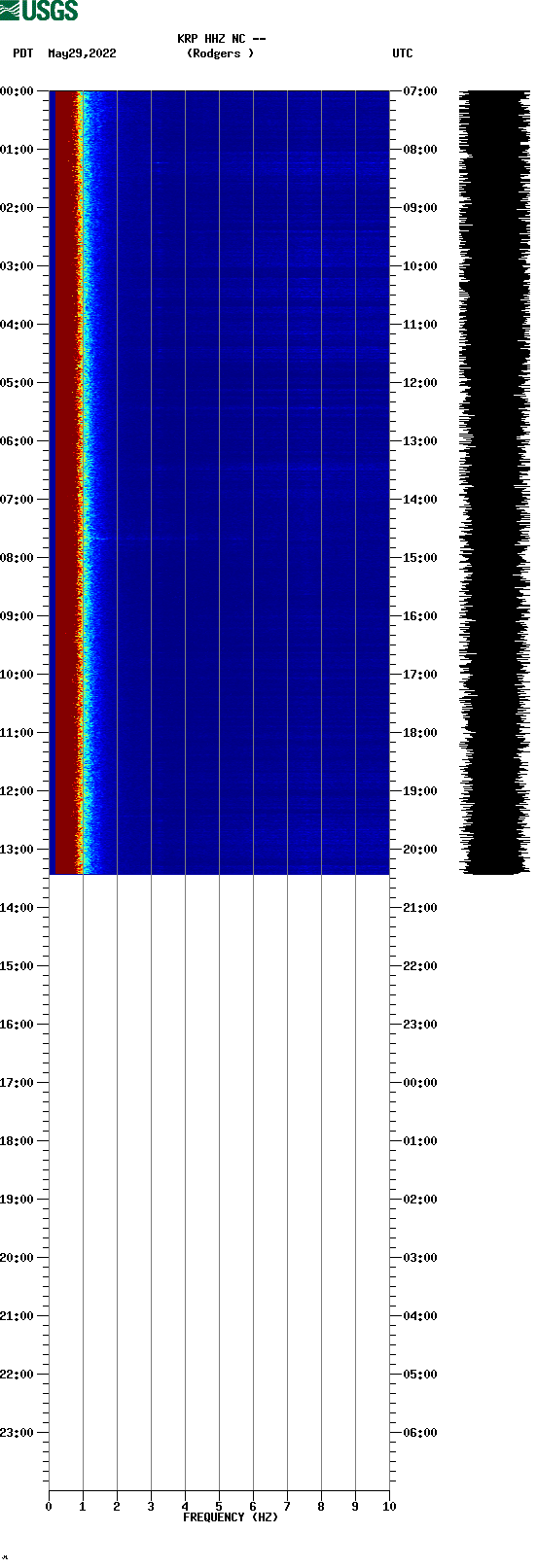Click frequency axis label '5'
Image resolution: width=537 pixels, height=1568 pixels.
[x=219, y=1507]
